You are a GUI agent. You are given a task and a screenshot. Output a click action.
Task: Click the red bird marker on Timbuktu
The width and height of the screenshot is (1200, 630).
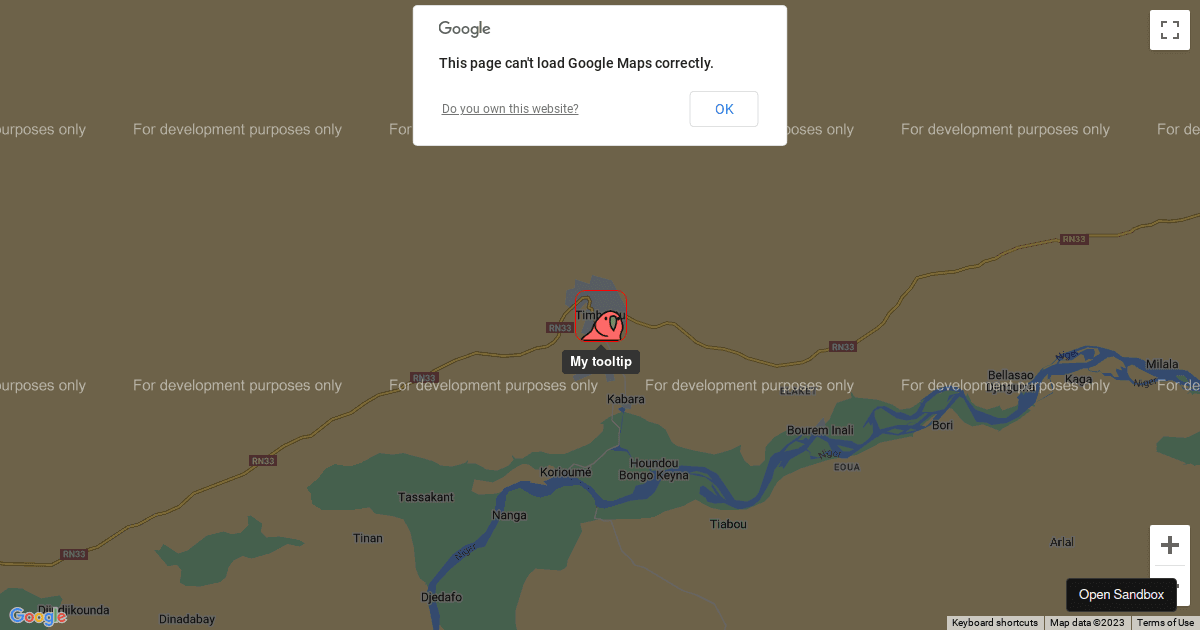click(x=604, y=317)
